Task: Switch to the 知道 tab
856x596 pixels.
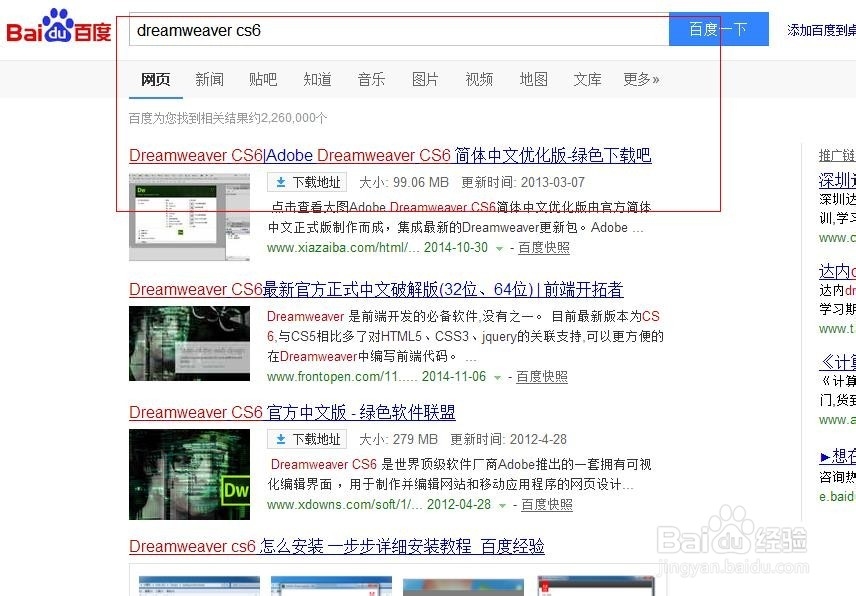Action: [317, 80]
